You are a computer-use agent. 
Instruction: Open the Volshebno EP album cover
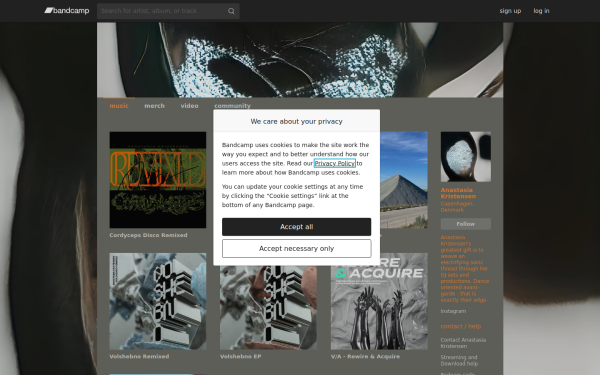[x=268, y=307]
